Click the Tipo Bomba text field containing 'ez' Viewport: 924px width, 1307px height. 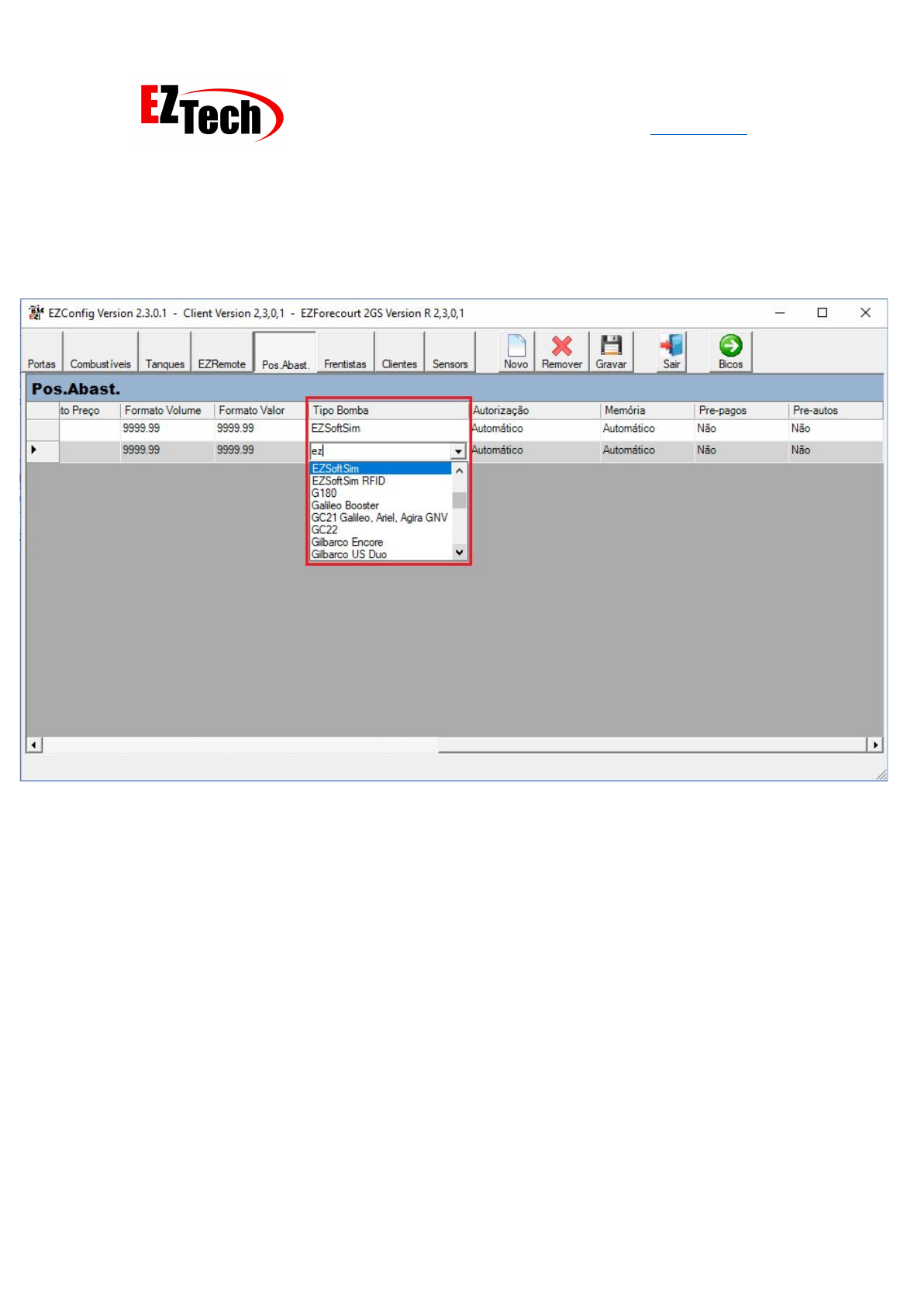(380, 451)
